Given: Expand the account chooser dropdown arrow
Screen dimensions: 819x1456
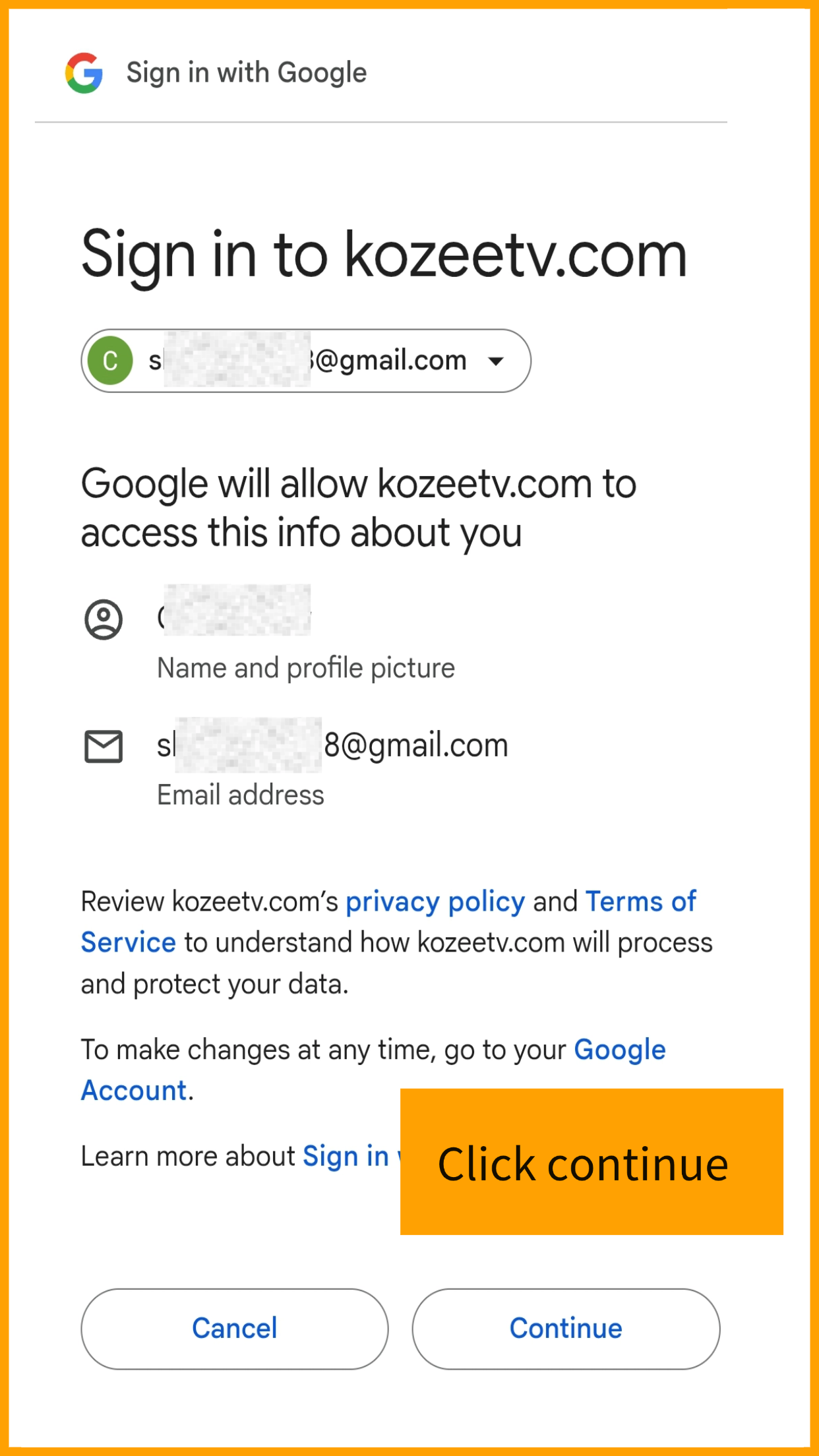Looking at the screenshot, I should tap(496, 361).
